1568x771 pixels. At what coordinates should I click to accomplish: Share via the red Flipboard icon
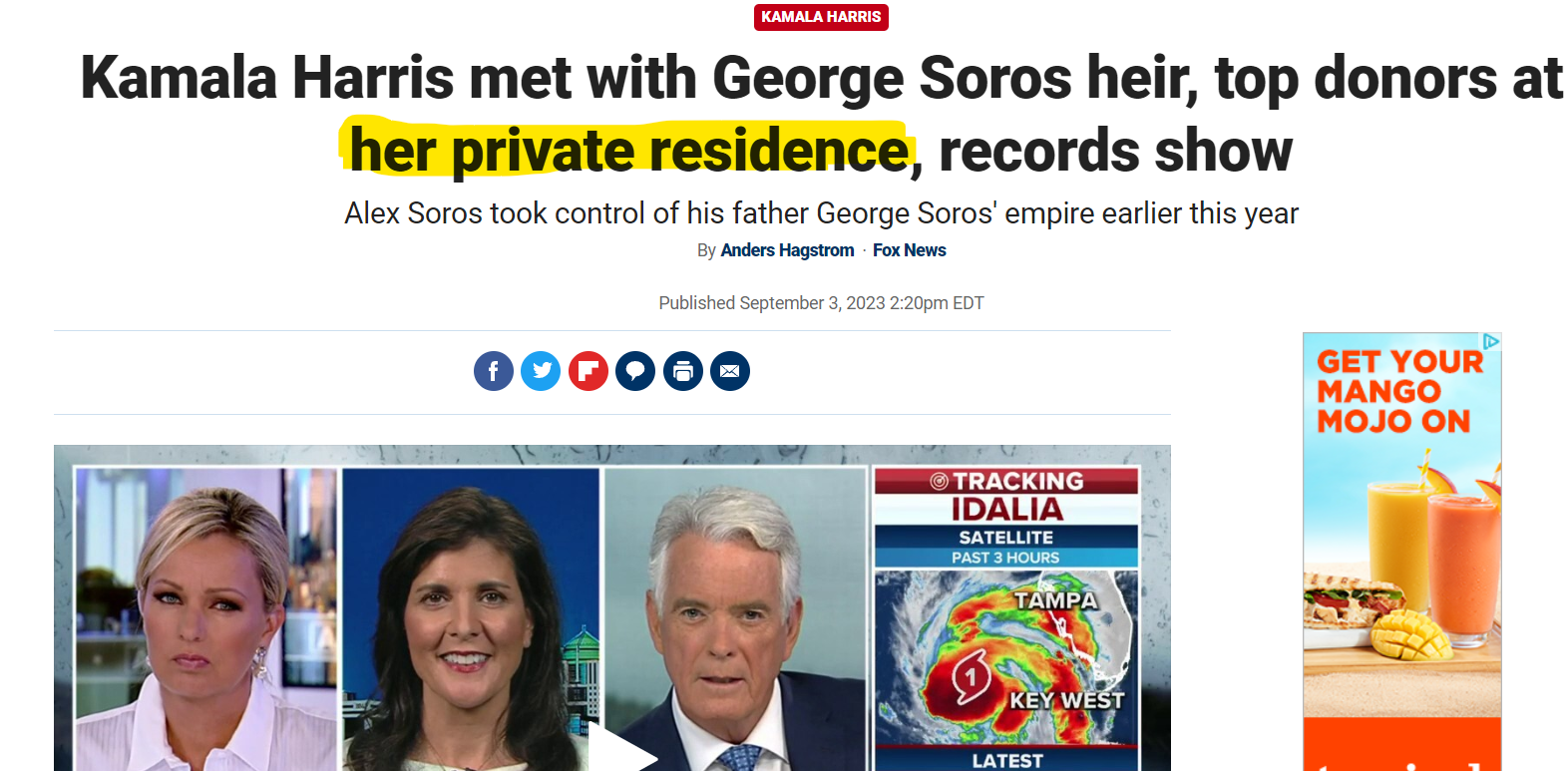(588, 371)
